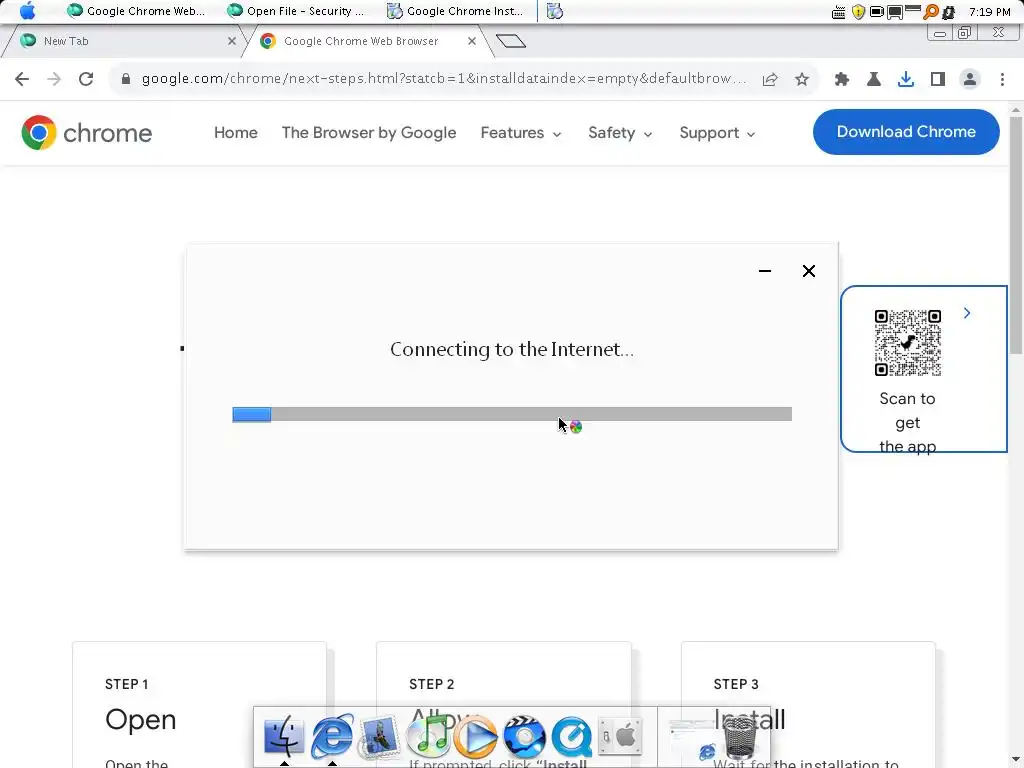Screen dimensions: 1024x768
Task: Click the page vertical scrollbar thumb
Action: click(x=1016, y=235)
